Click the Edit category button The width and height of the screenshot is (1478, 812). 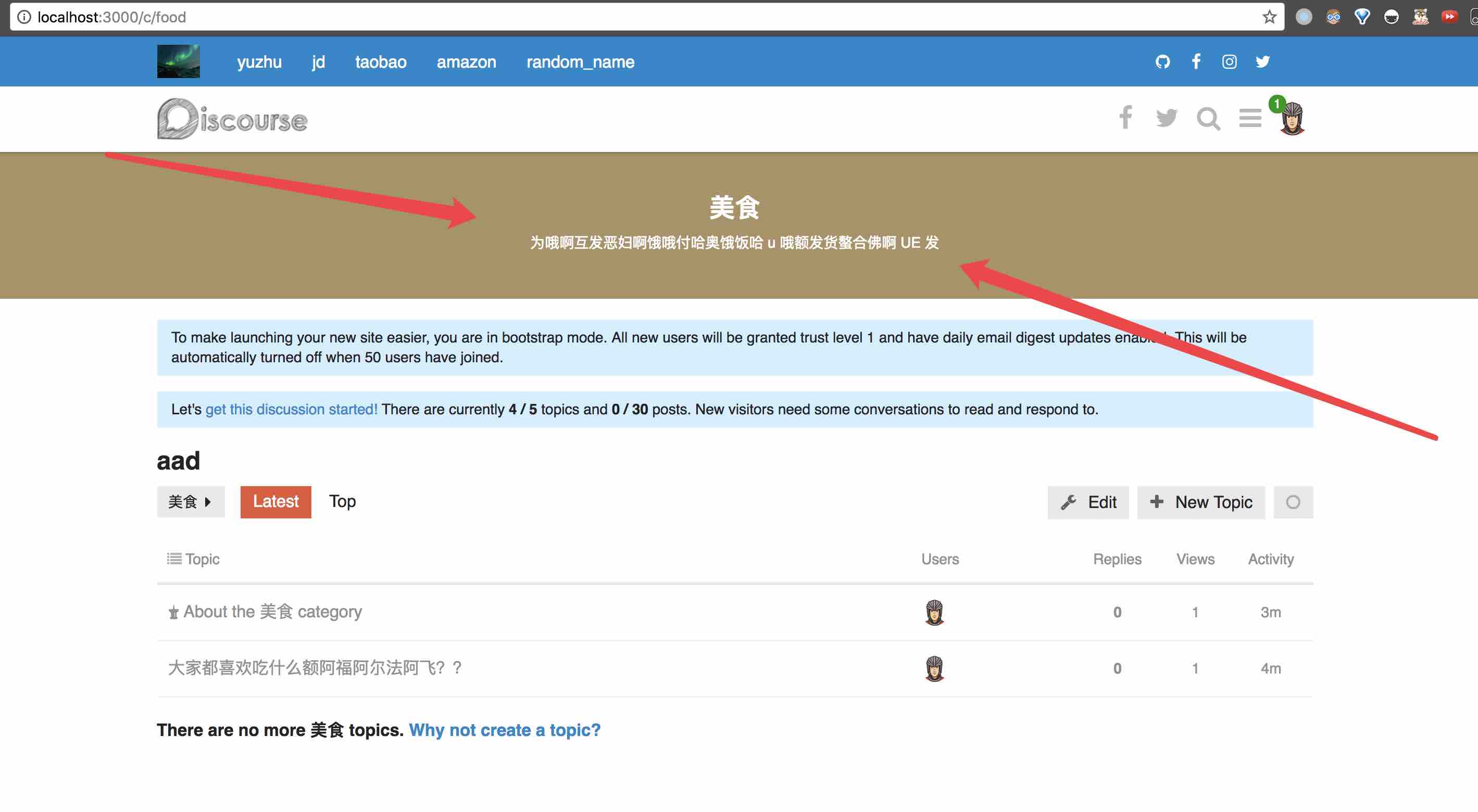pyautogui.click(x=1088, y=502)
